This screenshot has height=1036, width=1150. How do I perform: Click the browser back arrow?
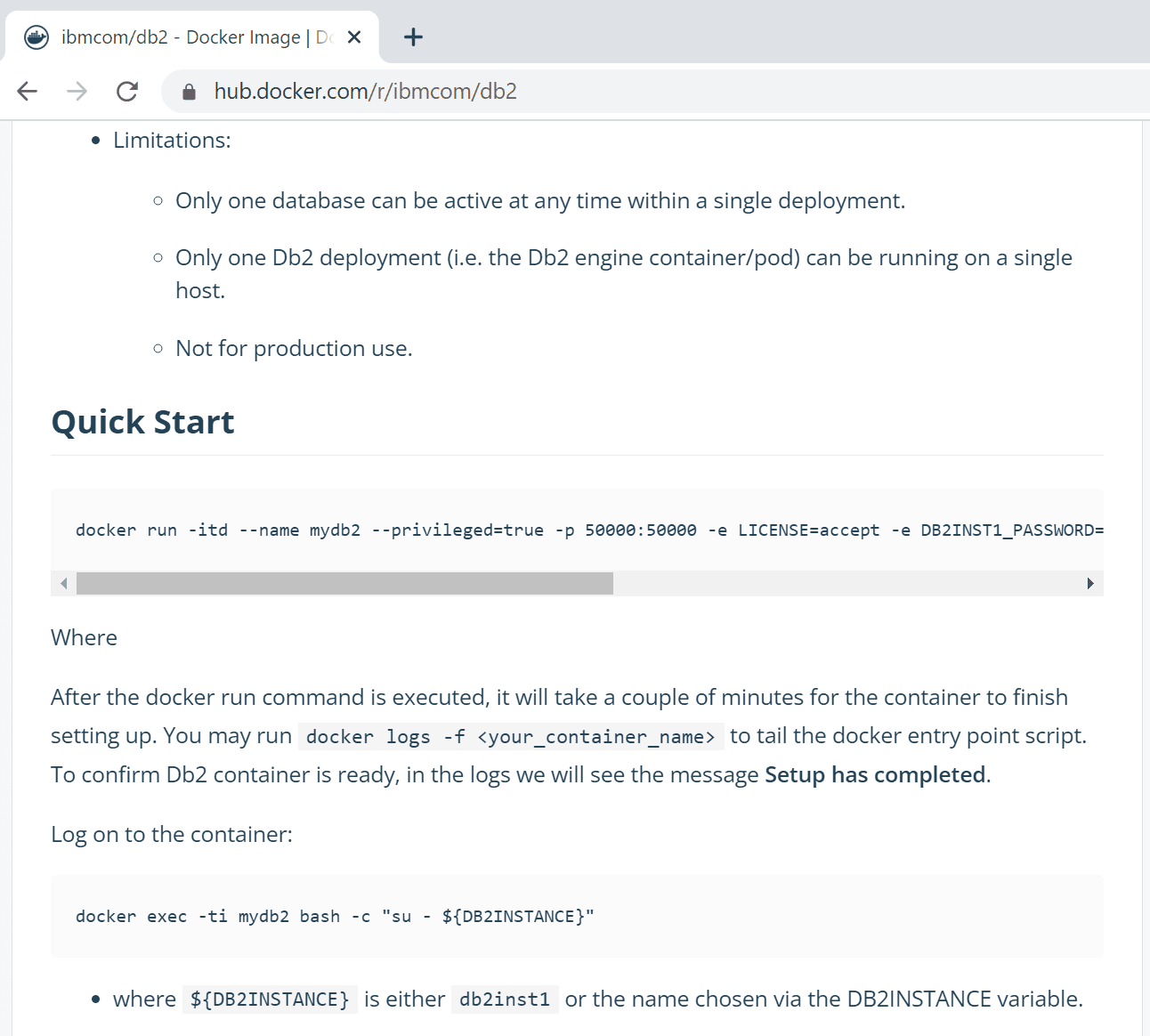28,91
